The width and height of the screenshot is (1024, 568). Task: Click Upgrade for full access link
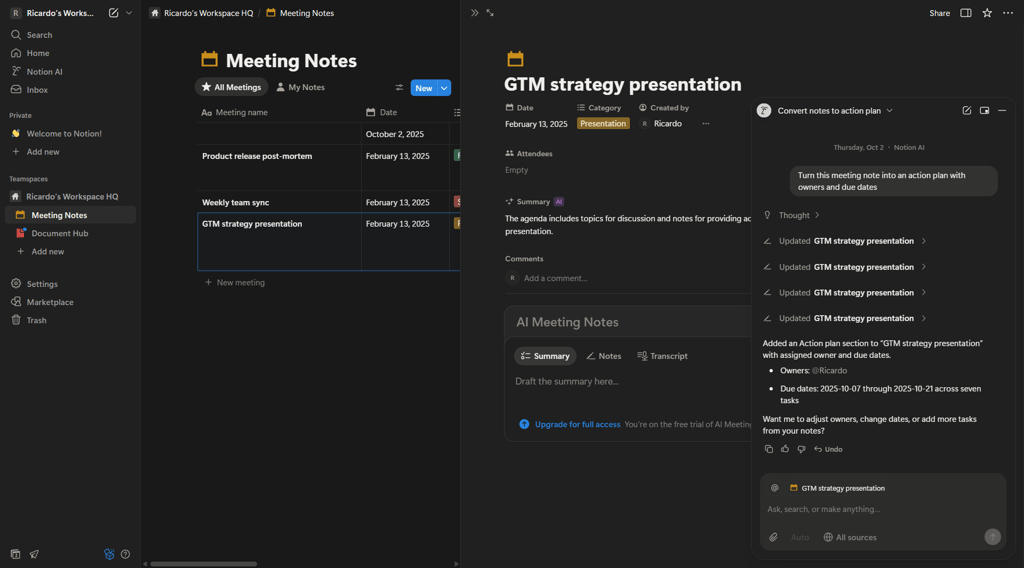tap(577, 424)
